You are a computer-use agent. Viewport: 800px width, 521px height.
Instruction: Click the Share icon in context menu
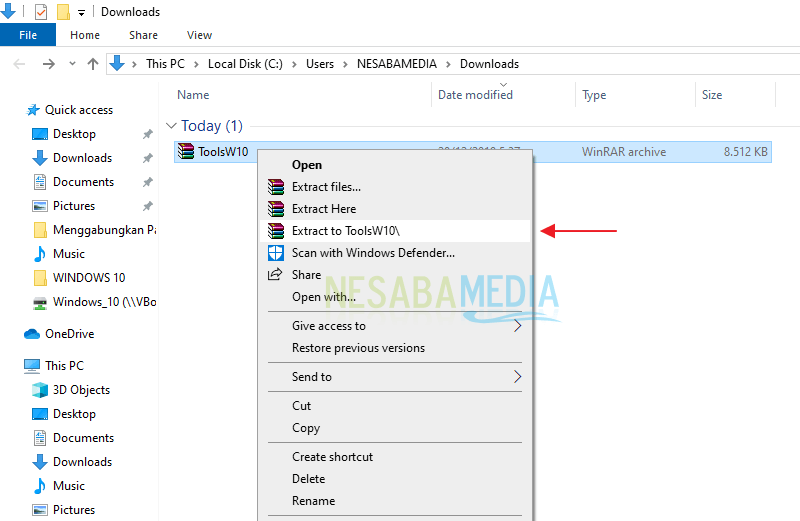click(x=276, y=275)
